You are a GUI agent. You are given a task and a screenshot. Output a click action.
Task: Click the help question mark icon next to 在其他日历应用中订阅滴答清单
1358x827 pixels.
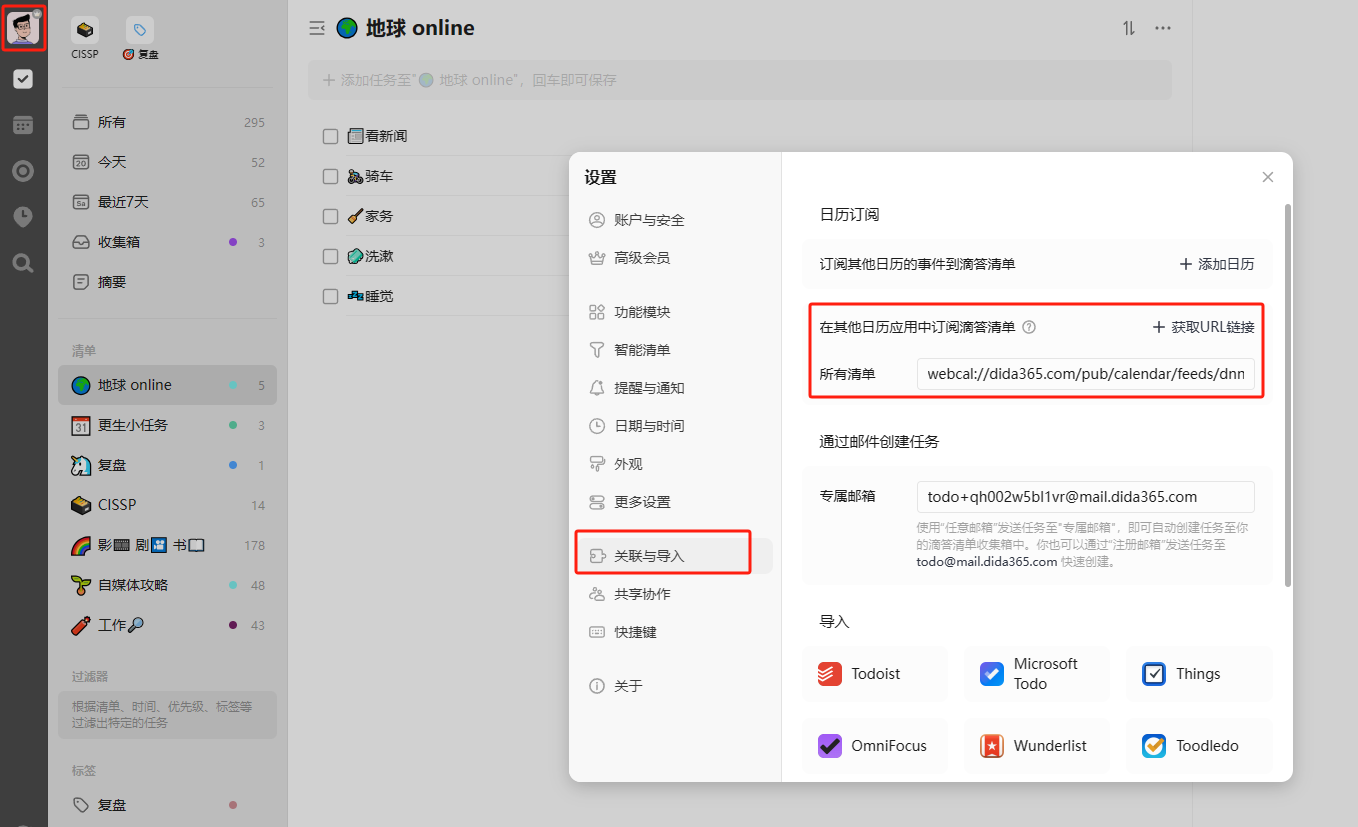[1029, 327]
